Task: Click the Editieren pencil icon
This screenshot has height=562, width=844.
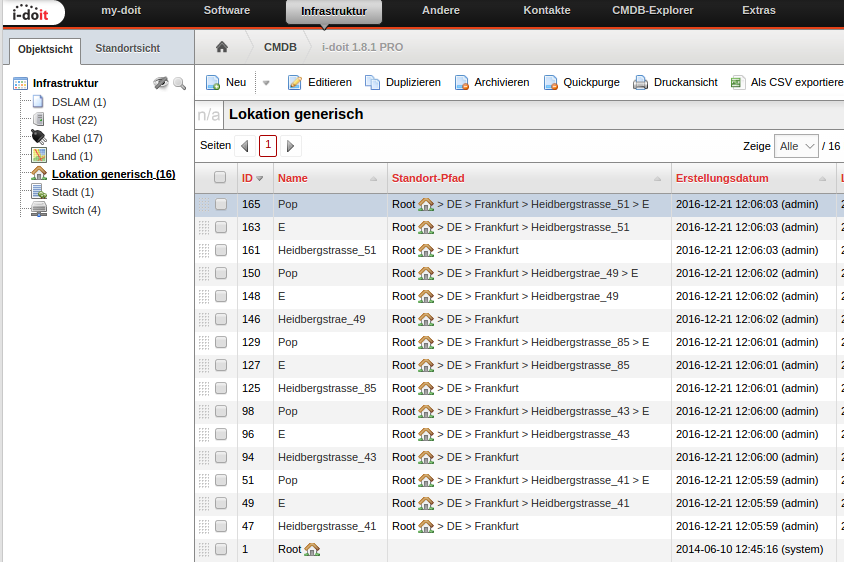Action: coord(295,82)
